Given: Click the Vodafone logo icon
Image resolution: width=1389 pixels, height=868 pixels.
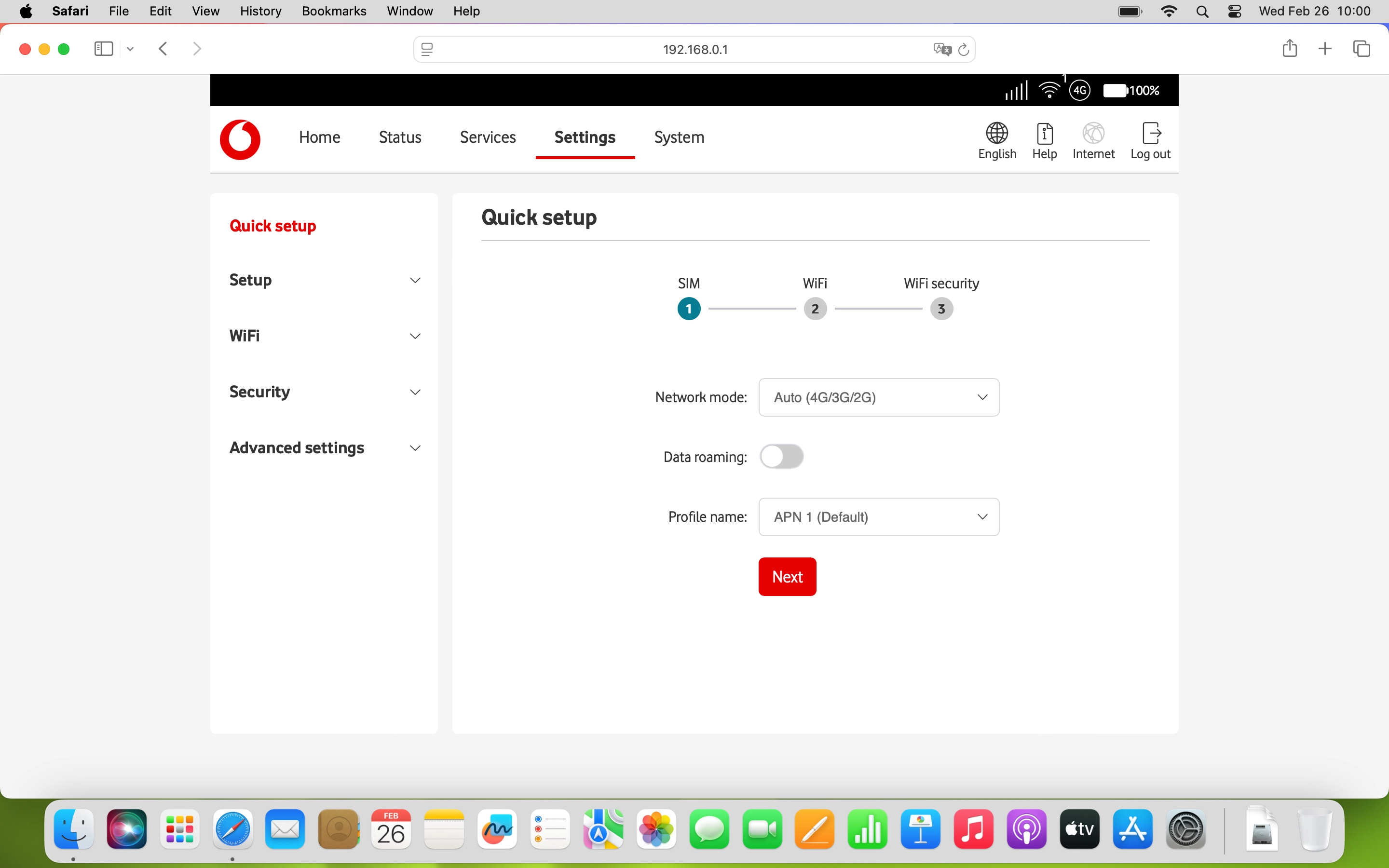Looking at the screenshot, I should pyautogui.click(x=240, y=139).
